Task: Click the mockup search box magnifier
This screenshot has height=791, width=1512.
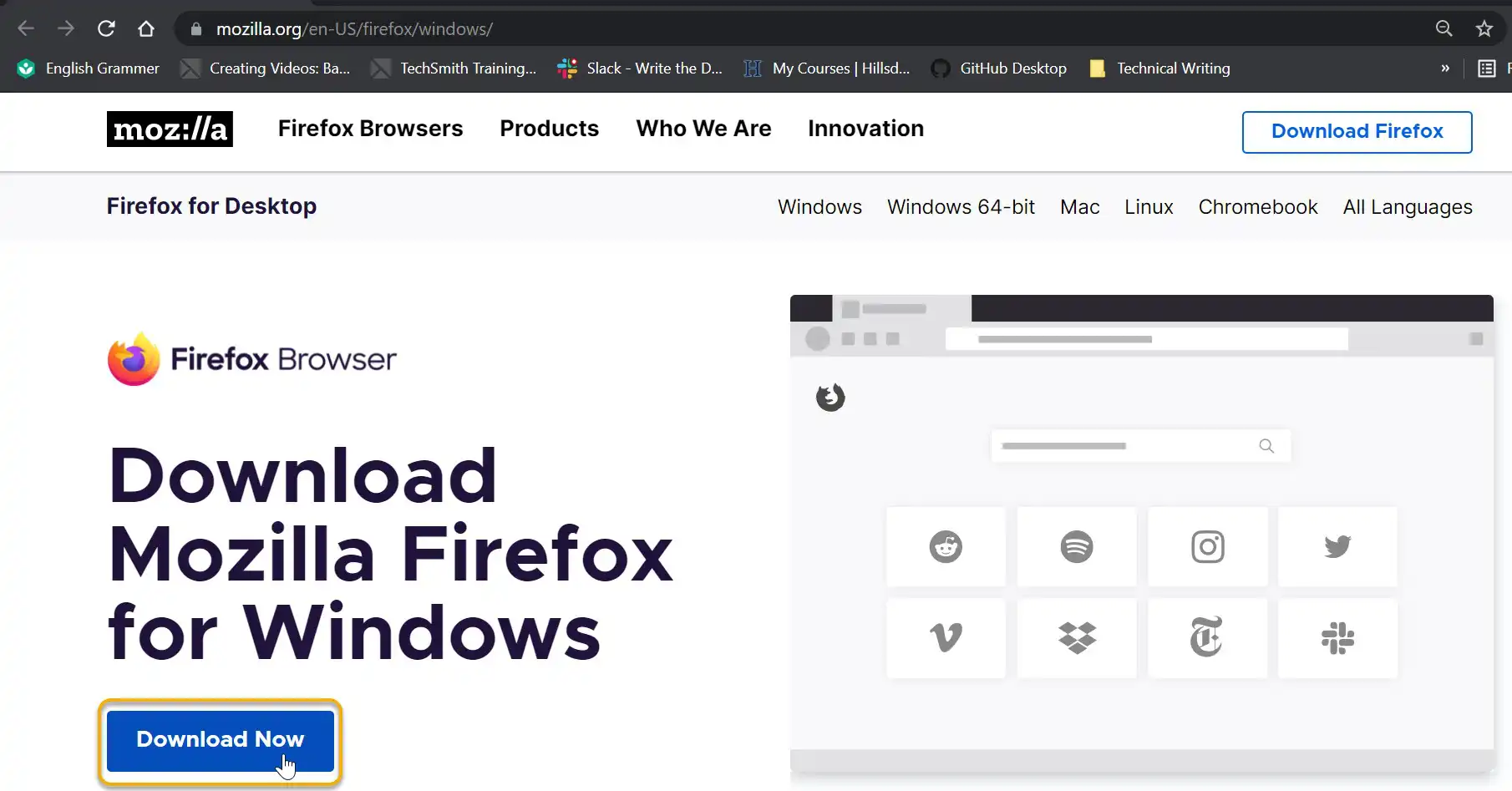Action: point(1266,446)
